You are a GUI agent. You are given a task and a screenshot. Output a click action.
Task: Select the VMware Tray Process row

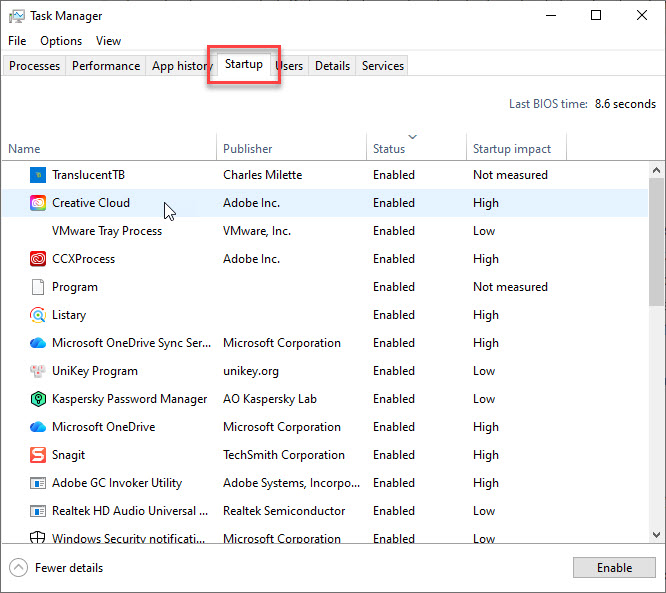click(107, 231)
